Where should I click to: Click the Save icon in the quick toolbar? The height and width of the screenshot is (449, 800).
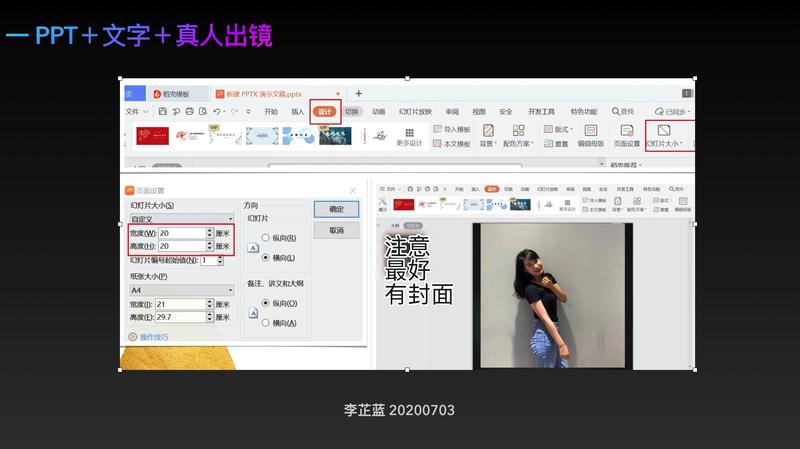(x=162, y=111)
